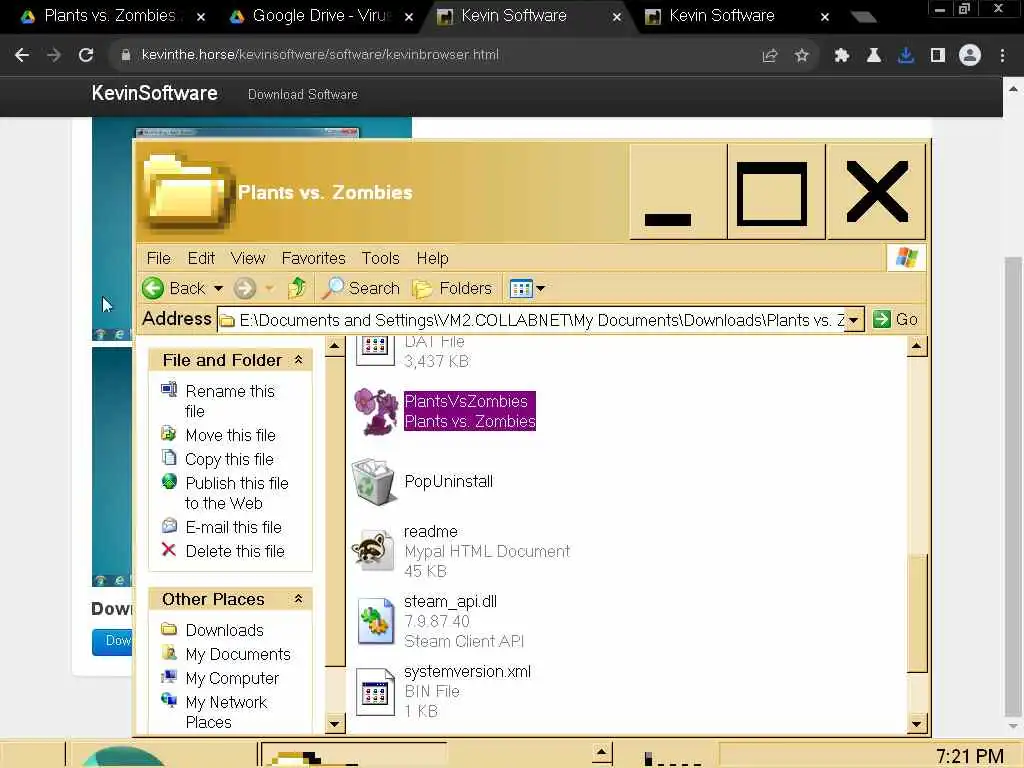Click the Chrome share page icon

pos(770,56)
